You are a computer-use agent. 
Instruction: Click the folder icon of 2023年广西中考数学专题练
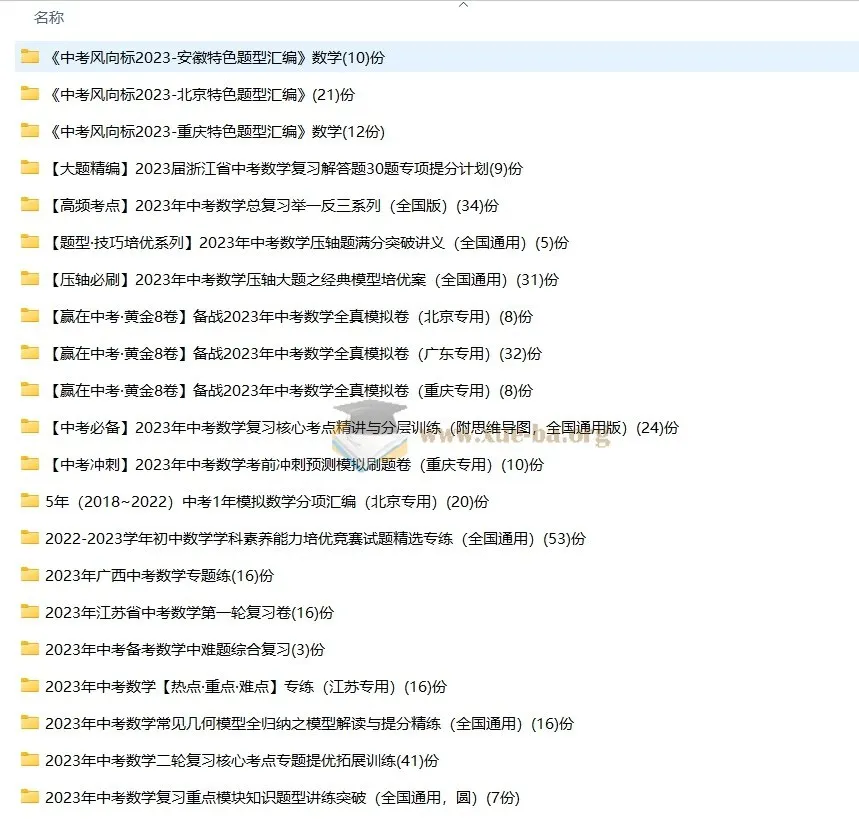point(28,575)
